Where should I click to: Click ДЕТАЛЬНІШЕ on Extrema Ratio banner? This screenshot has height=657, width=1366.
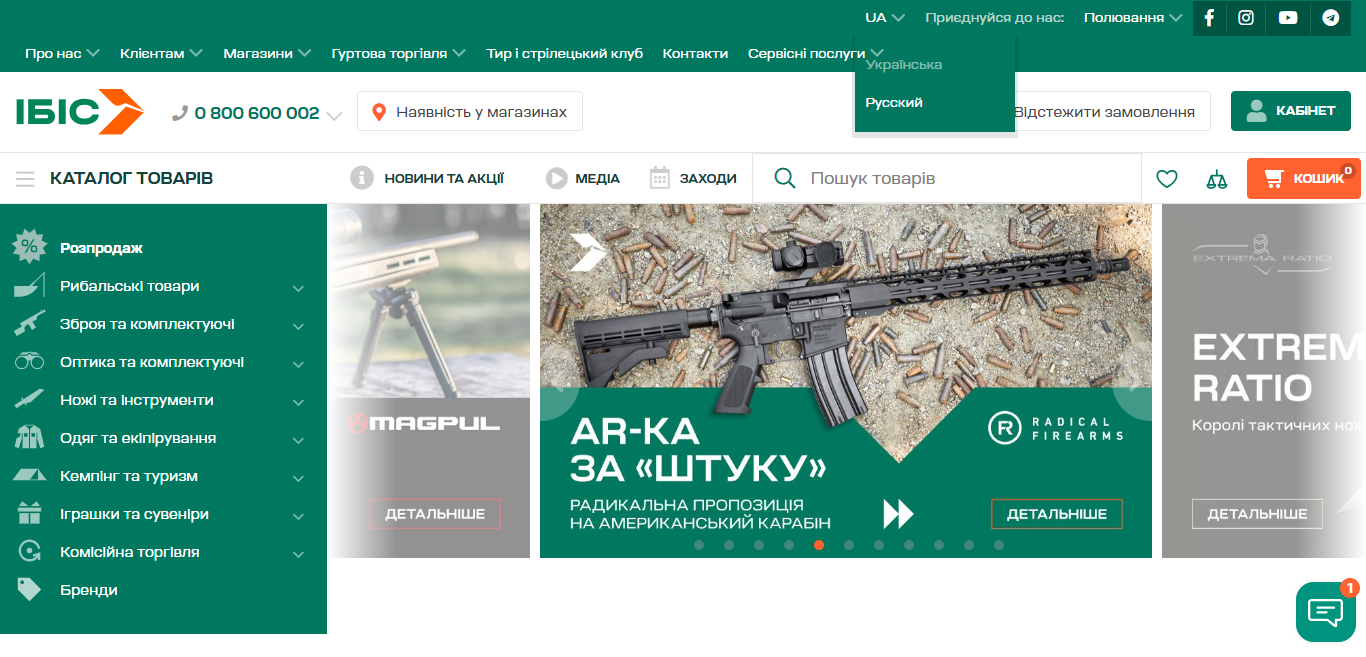[x=1257, y=514]
